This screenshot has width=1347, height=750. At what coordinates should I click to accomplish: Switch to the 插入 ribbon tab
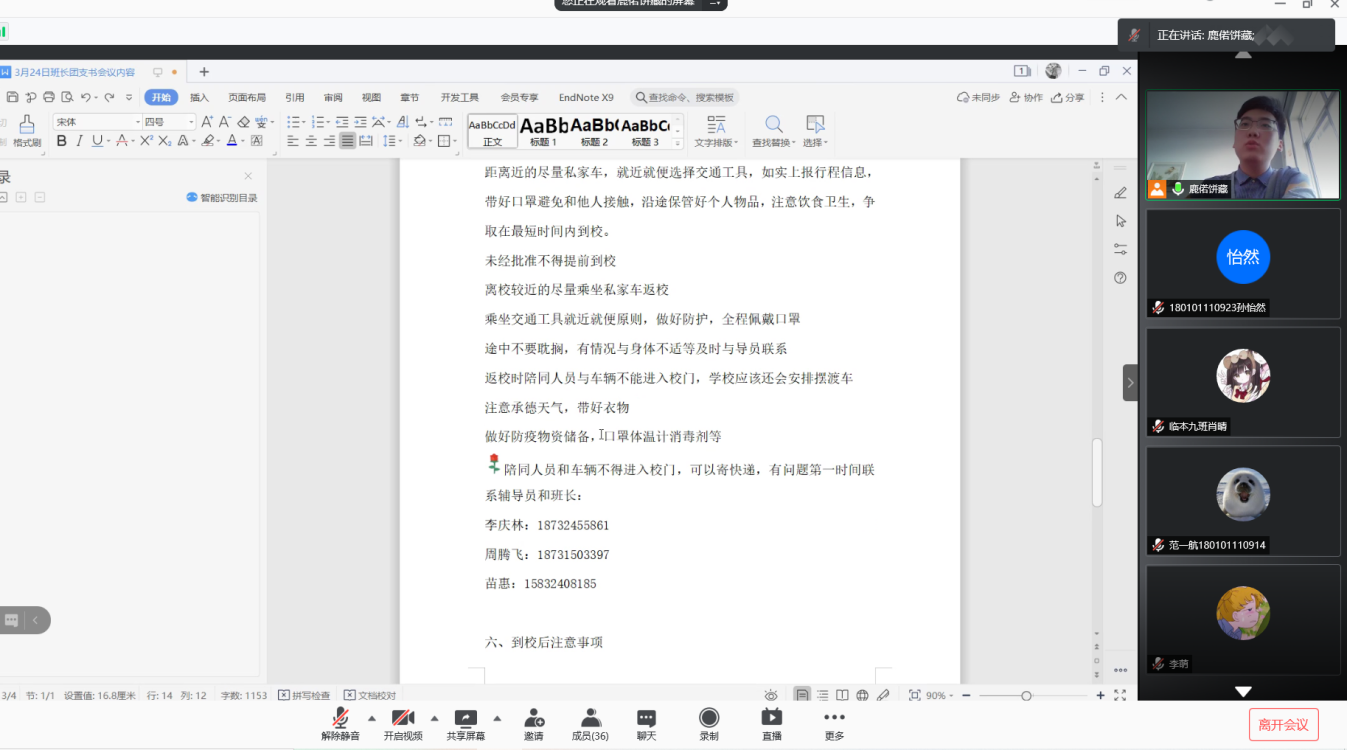tap(199, 97)
